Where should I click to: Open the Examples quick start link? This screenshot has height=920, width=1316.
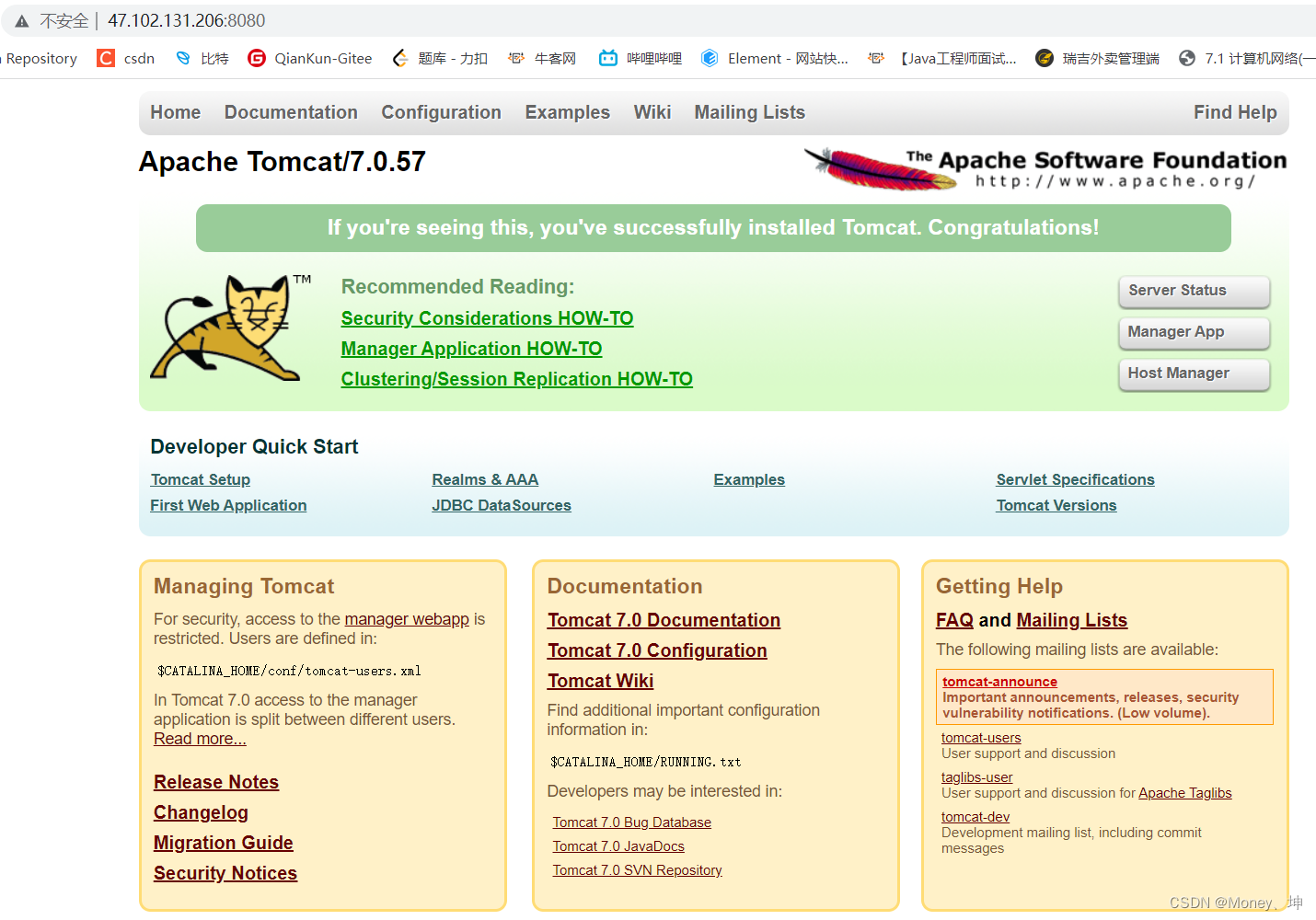point(749,479)
